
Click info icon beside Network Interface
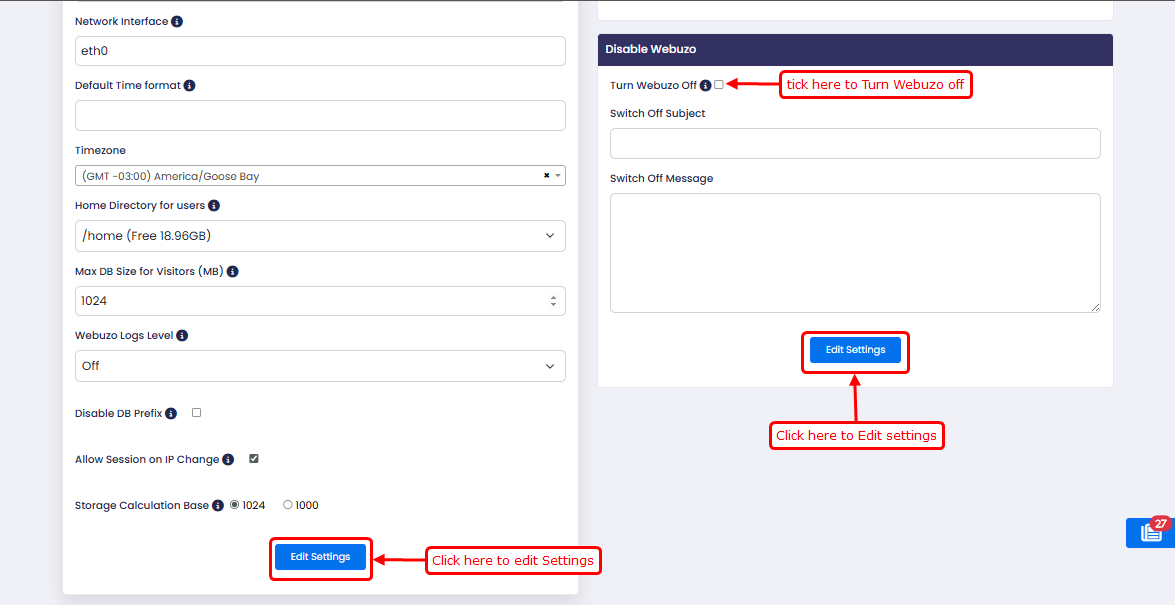tap(177, 21)
